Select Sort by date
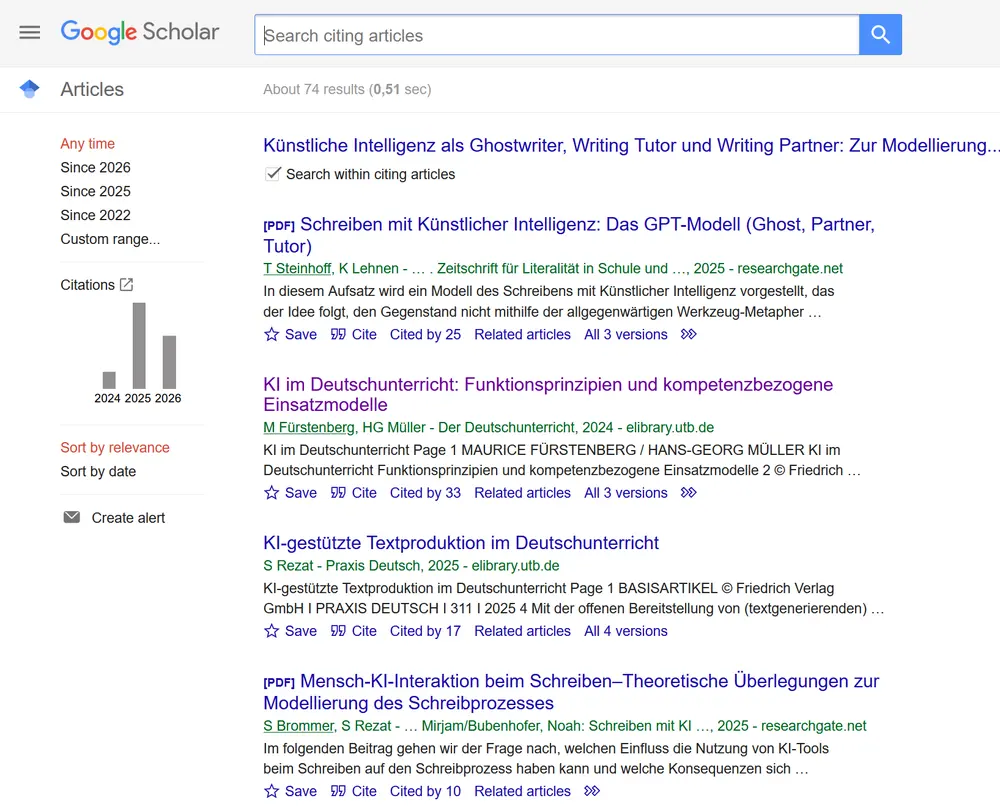1000x809 pixels. point(98,472)
